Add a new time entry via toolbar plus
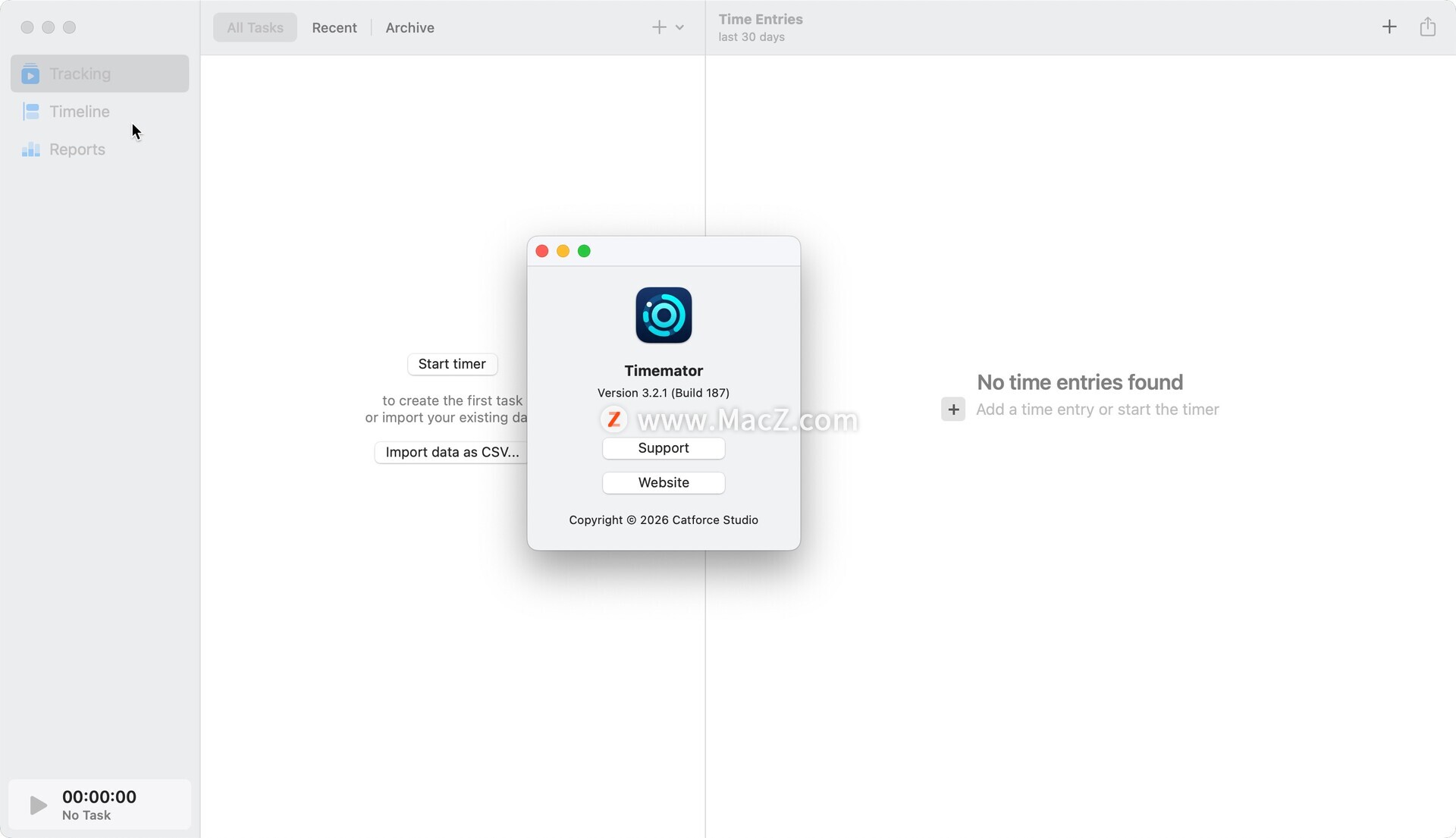The width and height of the screenshot is (1456, 838). 1389,27
